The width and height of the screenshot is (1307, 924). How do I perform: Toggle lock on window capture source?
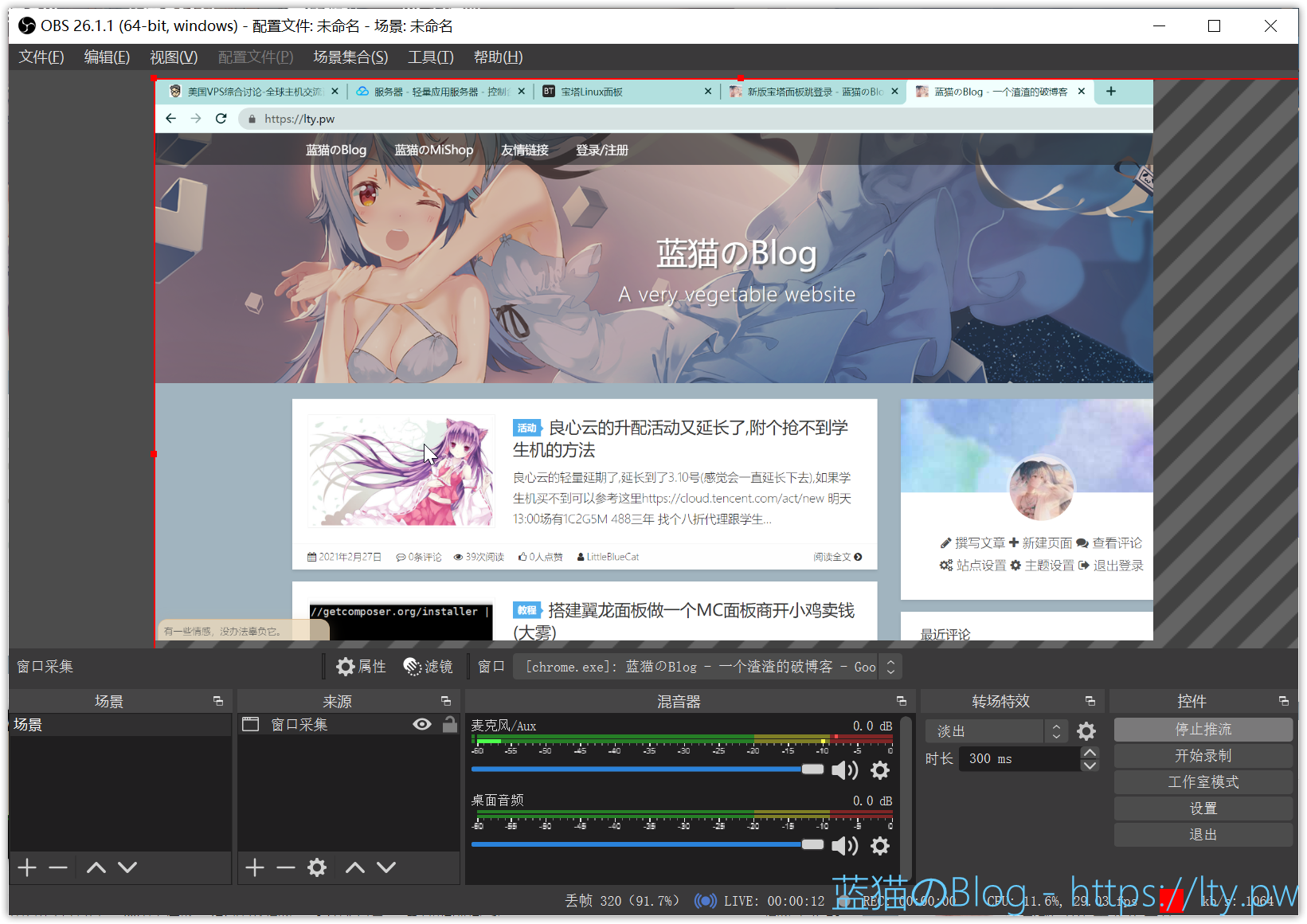pyautogui.click(x=450, y=724)
